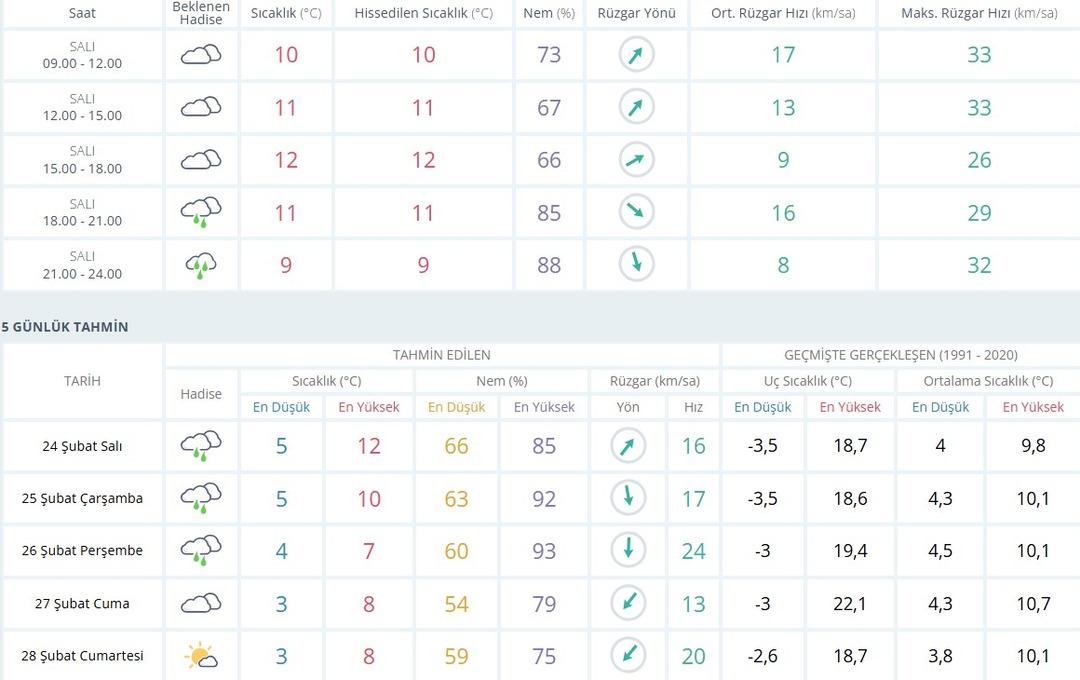Click the Maks. Rüzgar Hızı column header
The image size is (1080, 680).
tap(978, 14)
